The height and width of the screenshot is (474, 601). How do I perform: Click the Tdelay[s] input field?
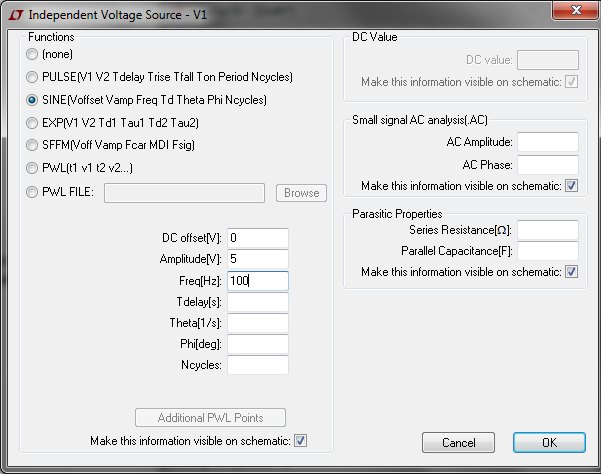(258, 302)
